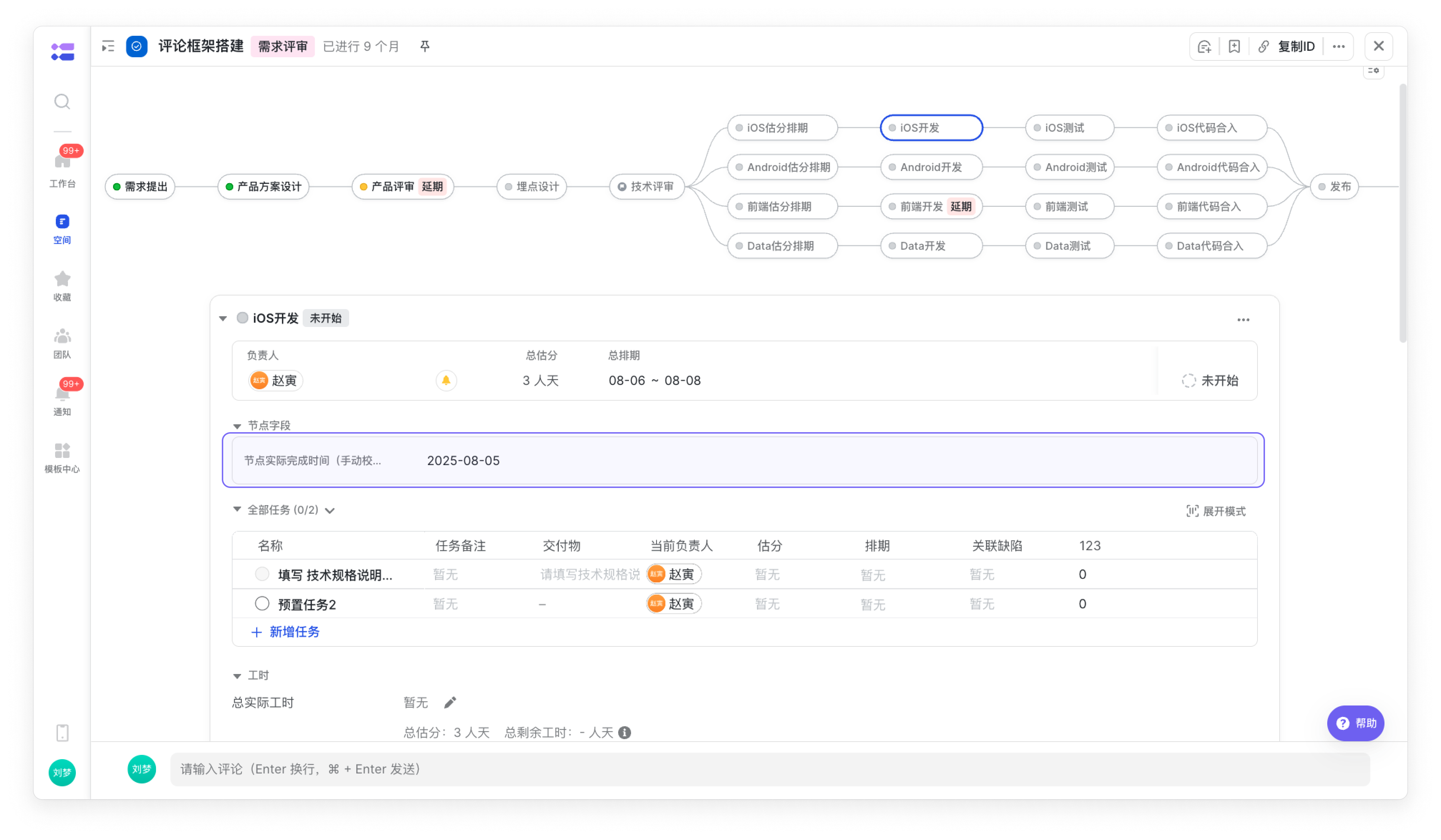1441x840 pixels.
Task: Select the Android开发 workflow node
Action: pos(931,167)
